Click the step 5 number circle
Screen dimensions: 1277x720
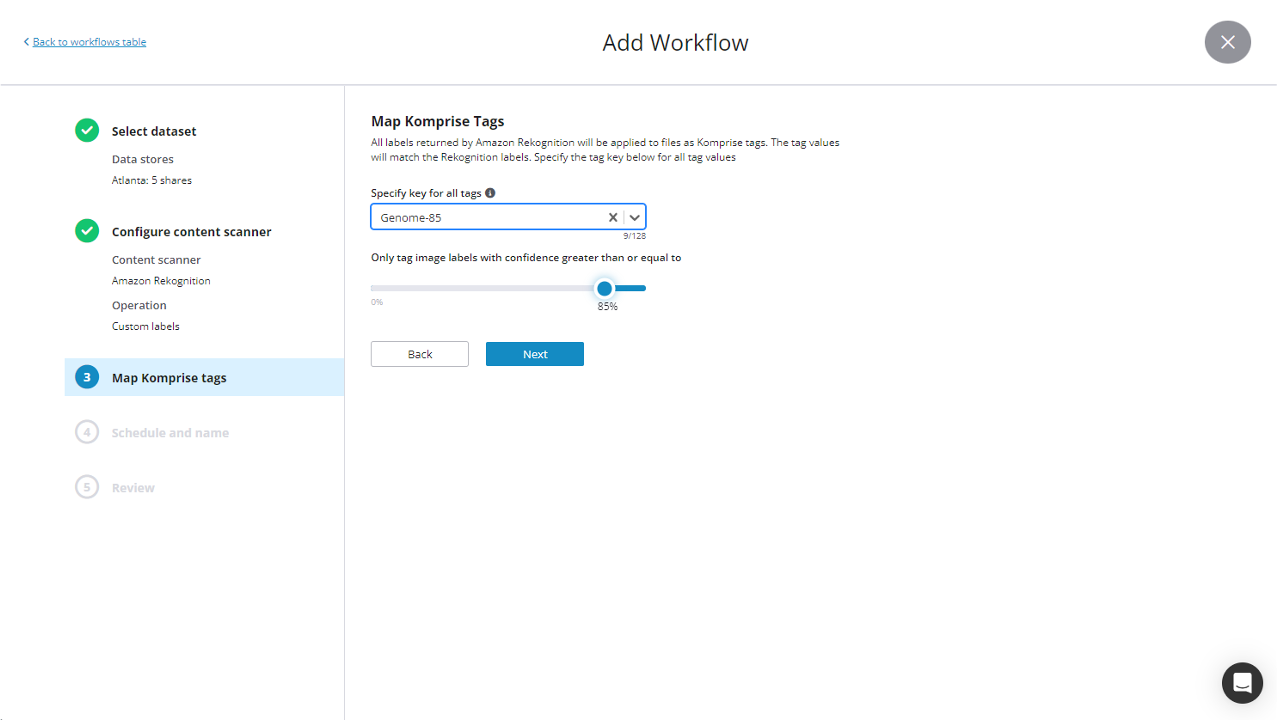[x=87, y=487]
